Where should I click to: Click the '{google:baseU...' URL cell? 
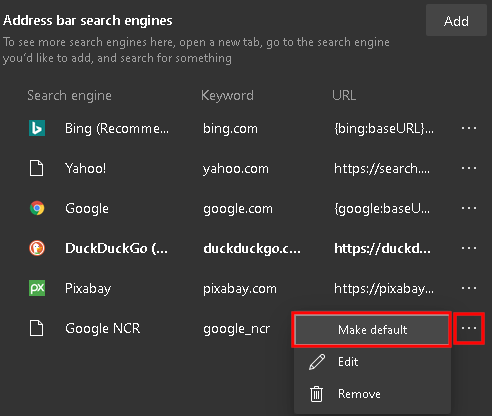coord(382,209)
